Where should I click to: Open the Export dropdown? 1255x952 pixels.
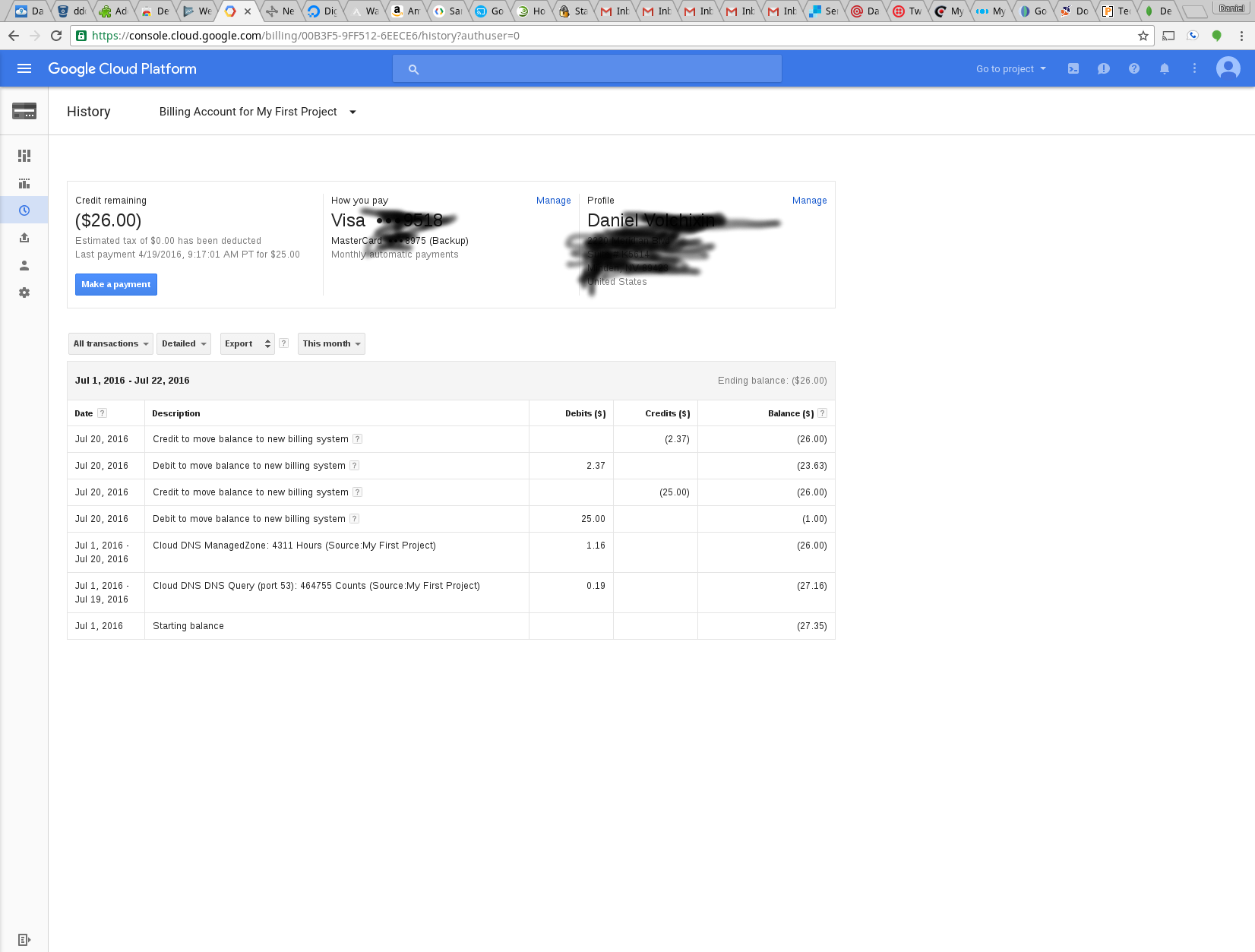point(247,343)
